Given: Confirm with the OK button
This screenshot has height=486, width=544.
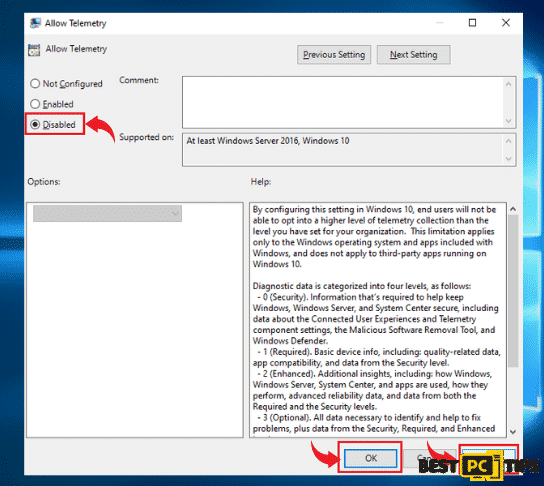Looking at the screenshot, I should tap(371, 458).
